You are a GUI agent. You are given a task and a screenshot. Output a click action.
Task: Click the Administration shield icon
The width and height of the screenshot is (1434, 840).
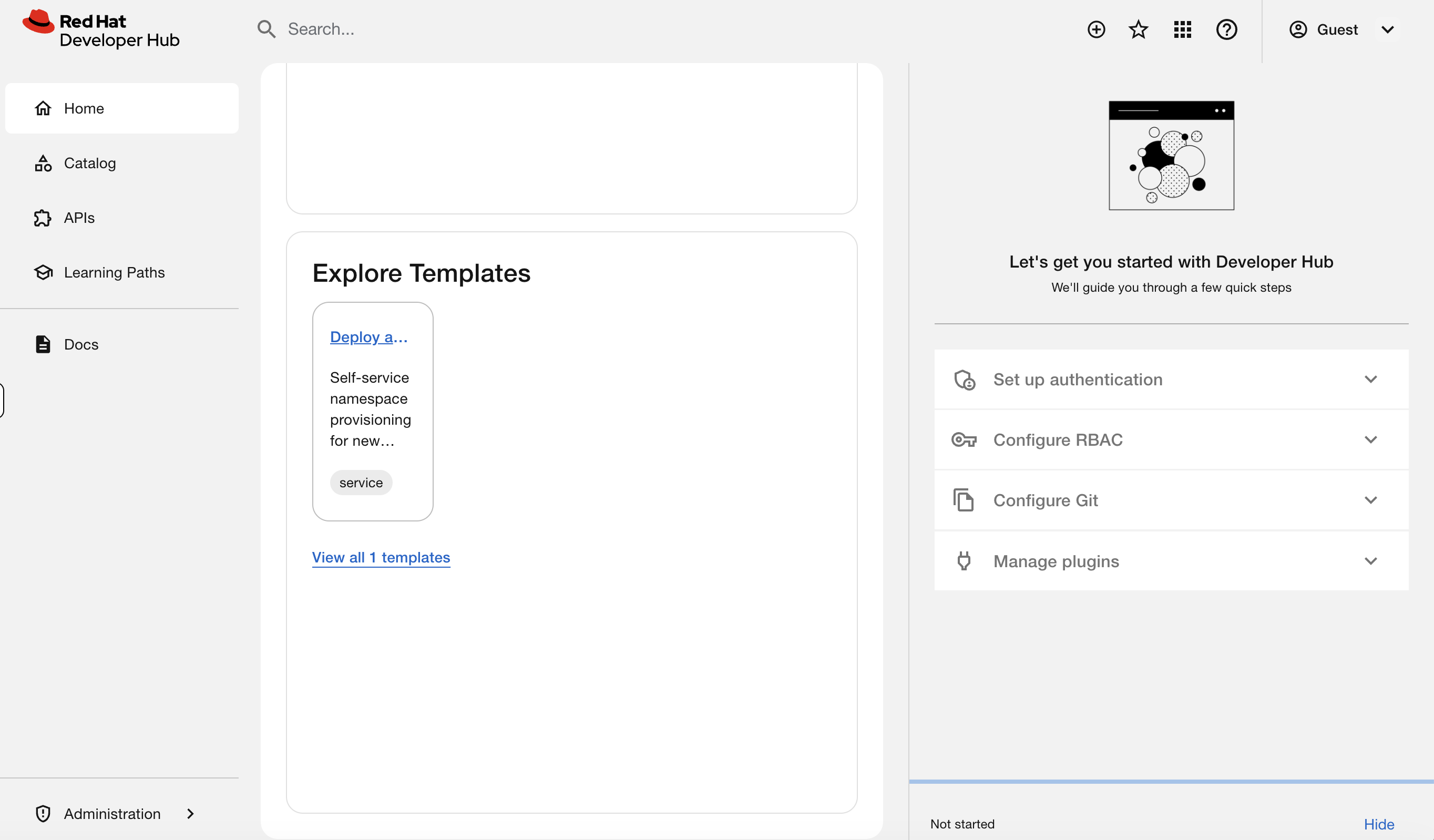tap(43, 813)
